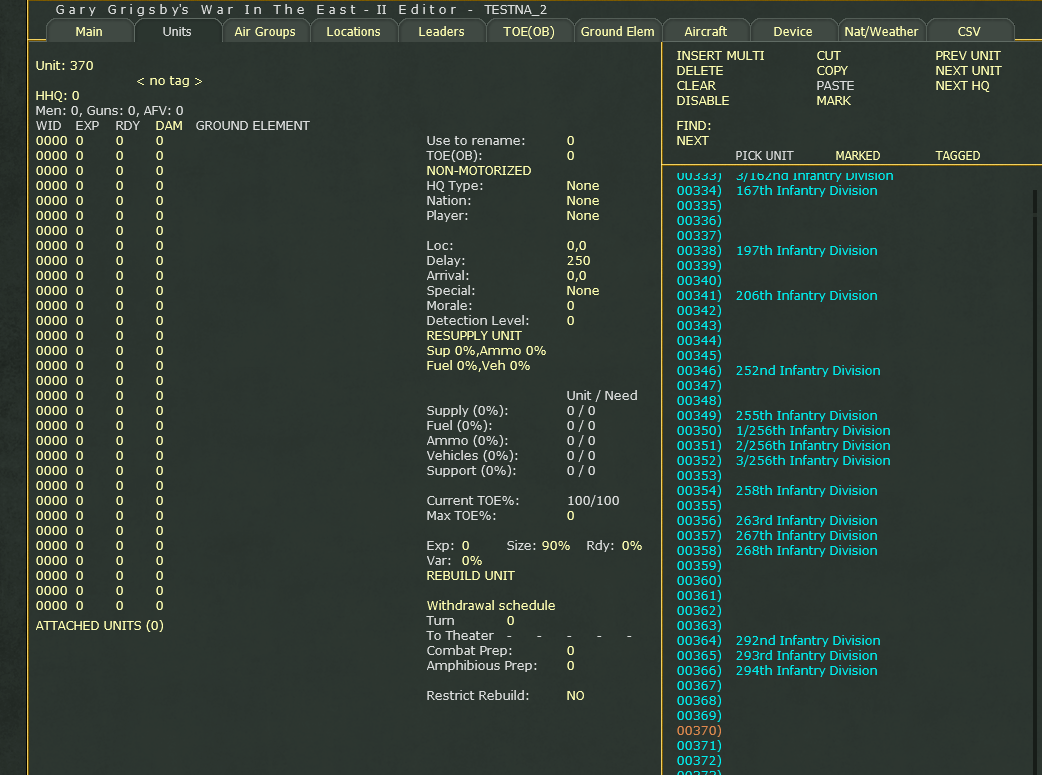Edit the Use to rename value
1042x775 pixels.
point(570,141)
